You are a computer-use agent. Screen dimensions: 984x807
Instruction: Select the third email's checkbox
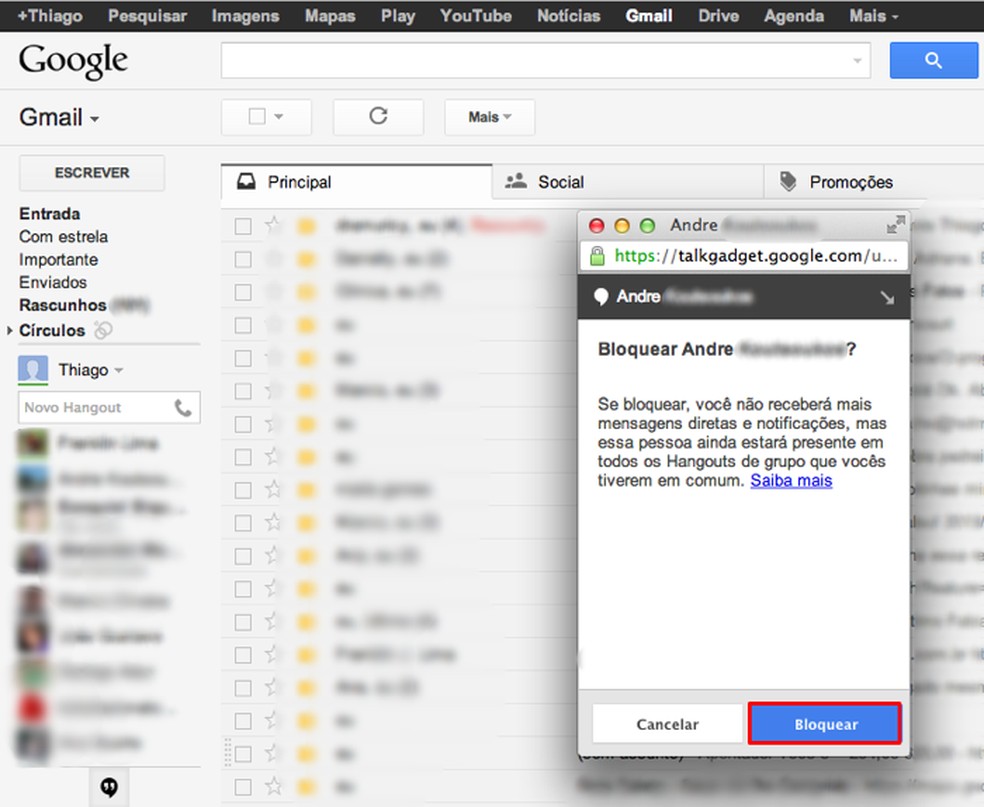(x=243, y=292)
